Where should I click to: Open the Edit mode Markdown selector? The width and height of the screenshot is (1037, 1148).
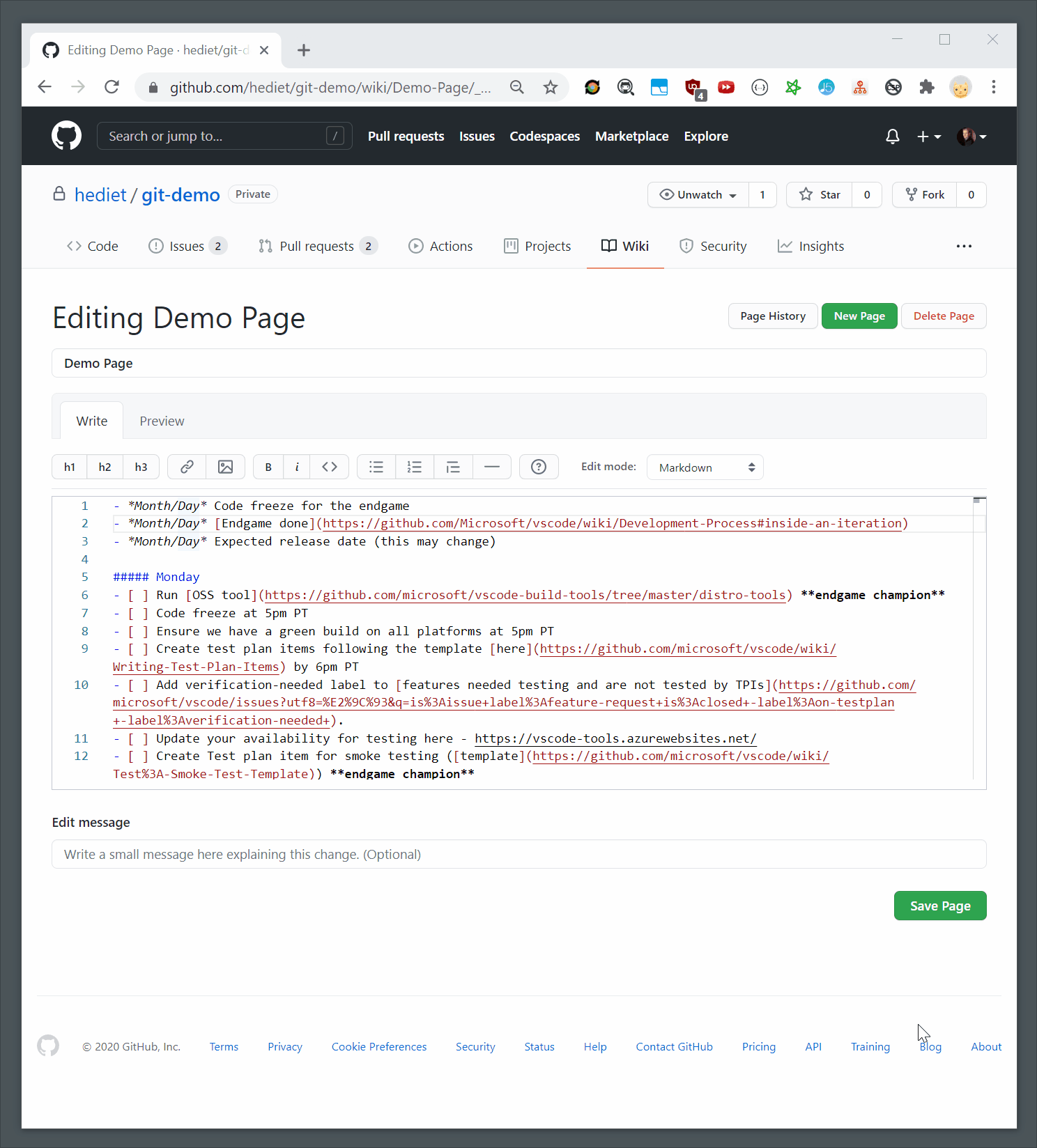click(x=705, y=467)
